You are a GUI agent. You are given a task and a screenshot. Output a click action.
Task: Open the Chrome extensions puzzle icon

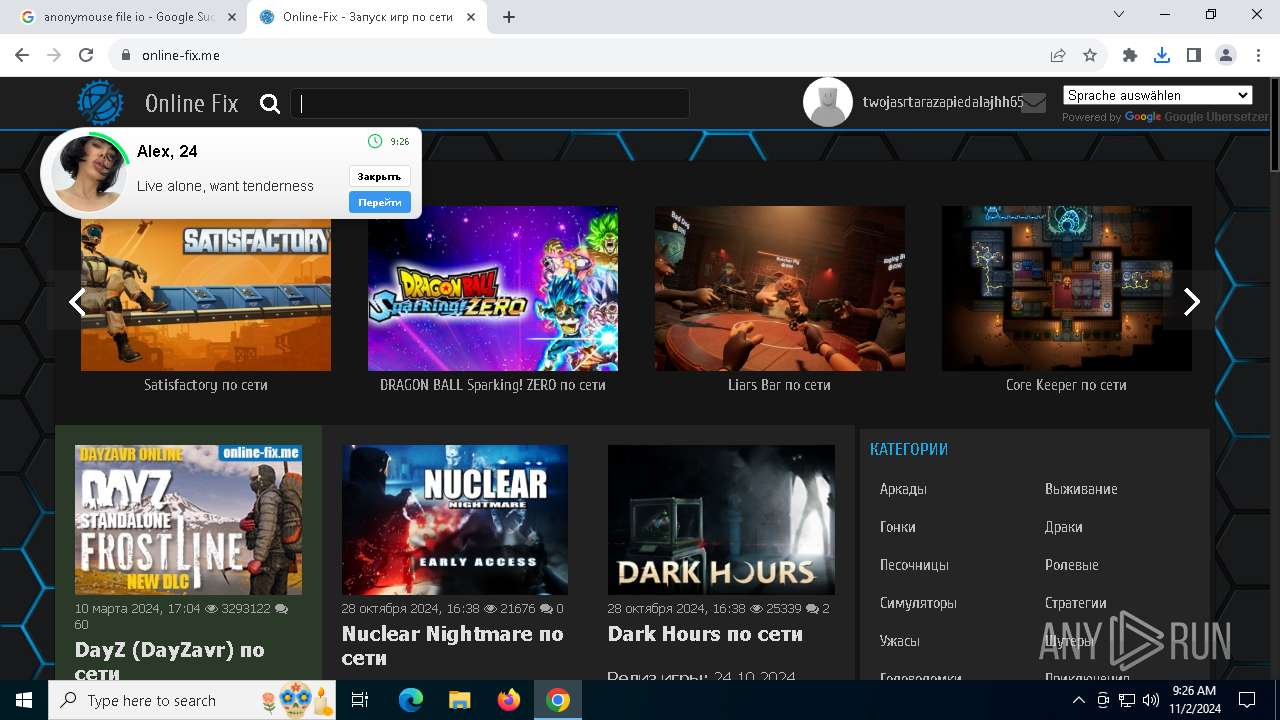(x=1130, y=56)
